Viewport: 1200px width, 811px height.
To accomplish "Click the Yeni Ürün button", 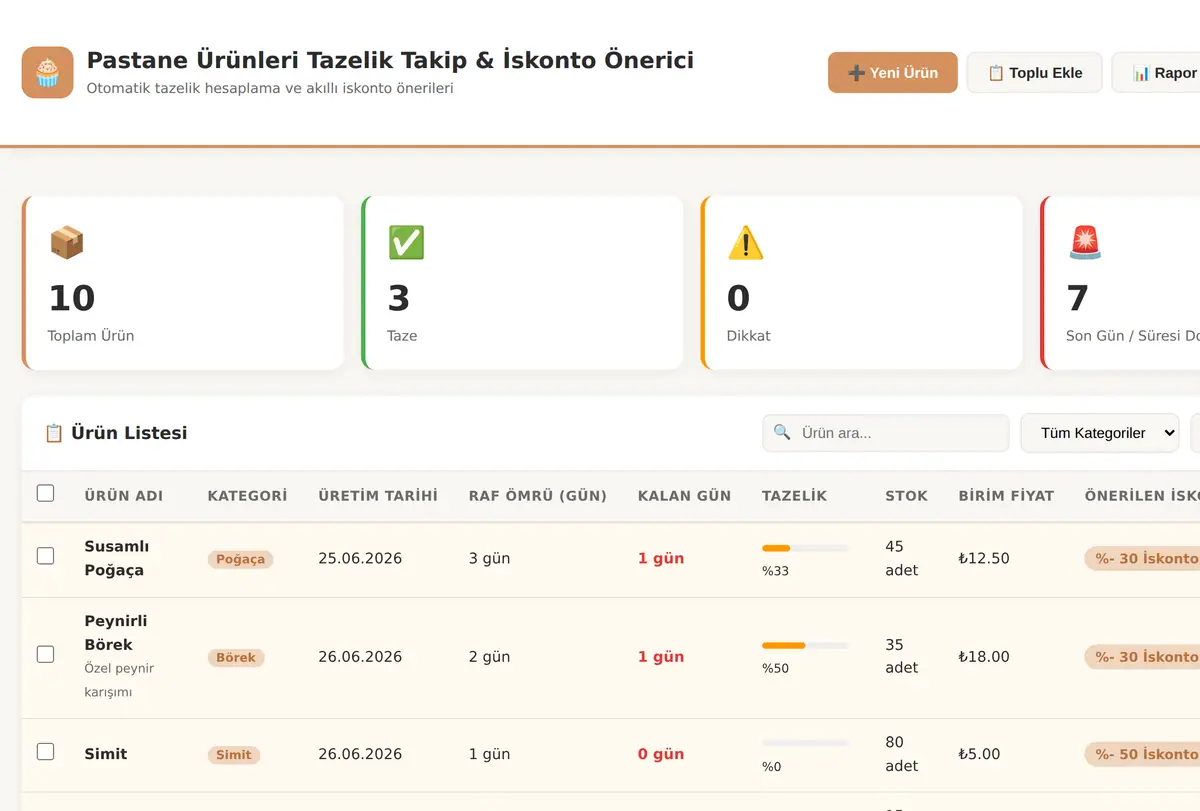I will coord(893,73).
